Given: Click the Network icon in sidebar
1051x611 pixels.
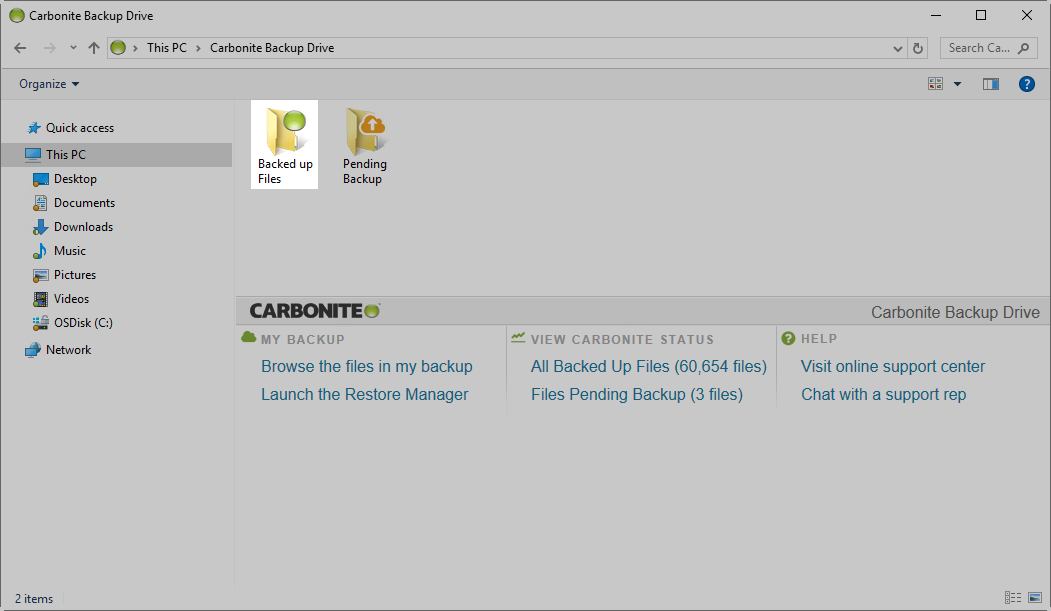Looking at the screenshot, I should (x=32, y=350).
